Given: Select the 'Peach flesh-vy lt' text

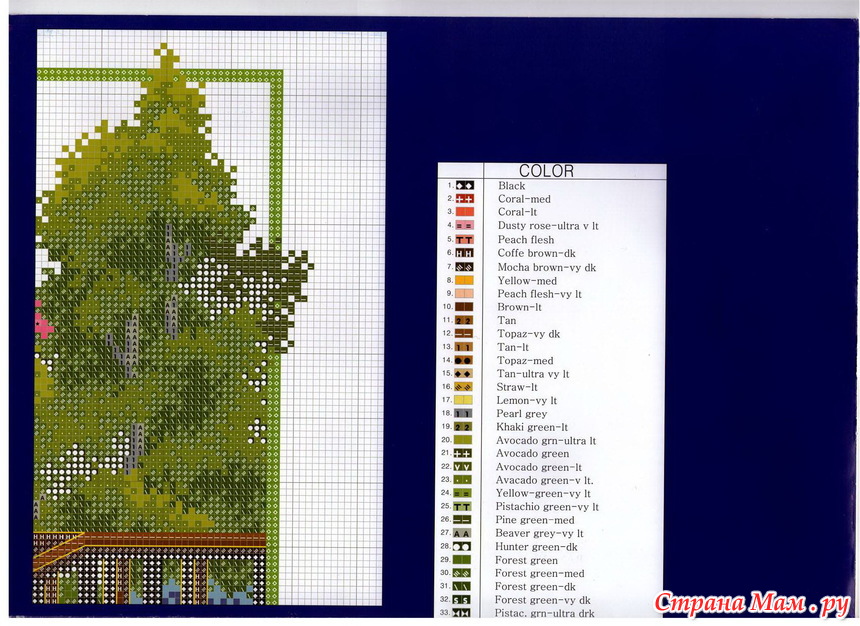Looking at the screenshot, I should [539, 294].
